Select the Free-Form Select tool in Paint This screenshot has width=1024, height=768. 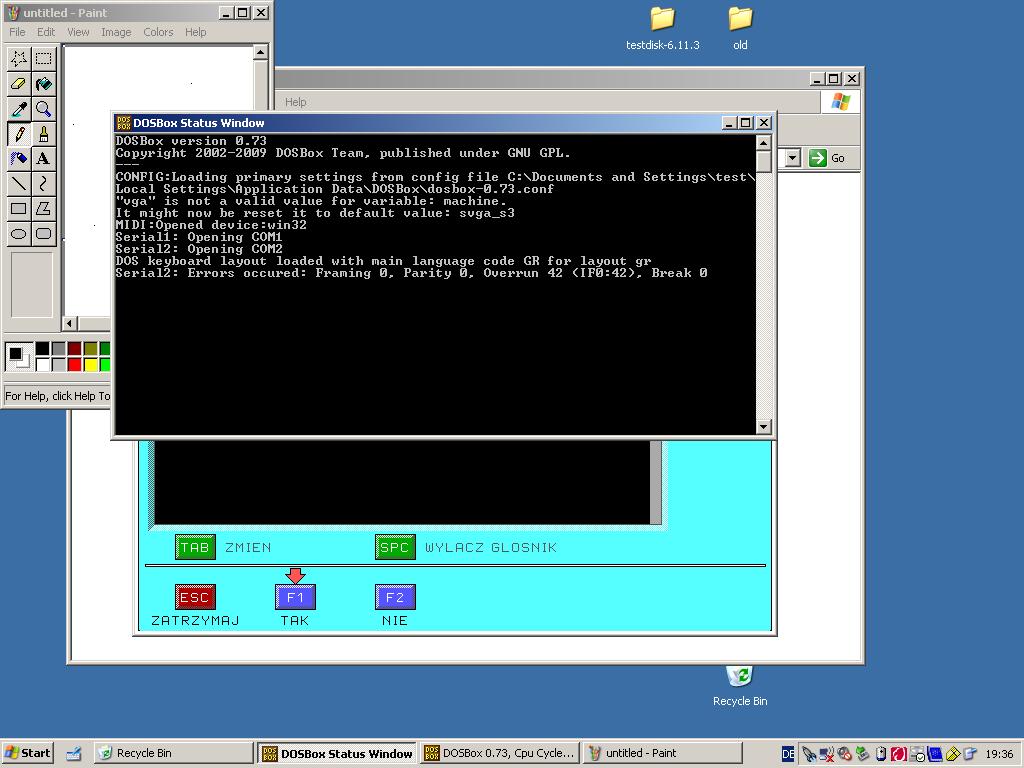click(x=19, y=59)
